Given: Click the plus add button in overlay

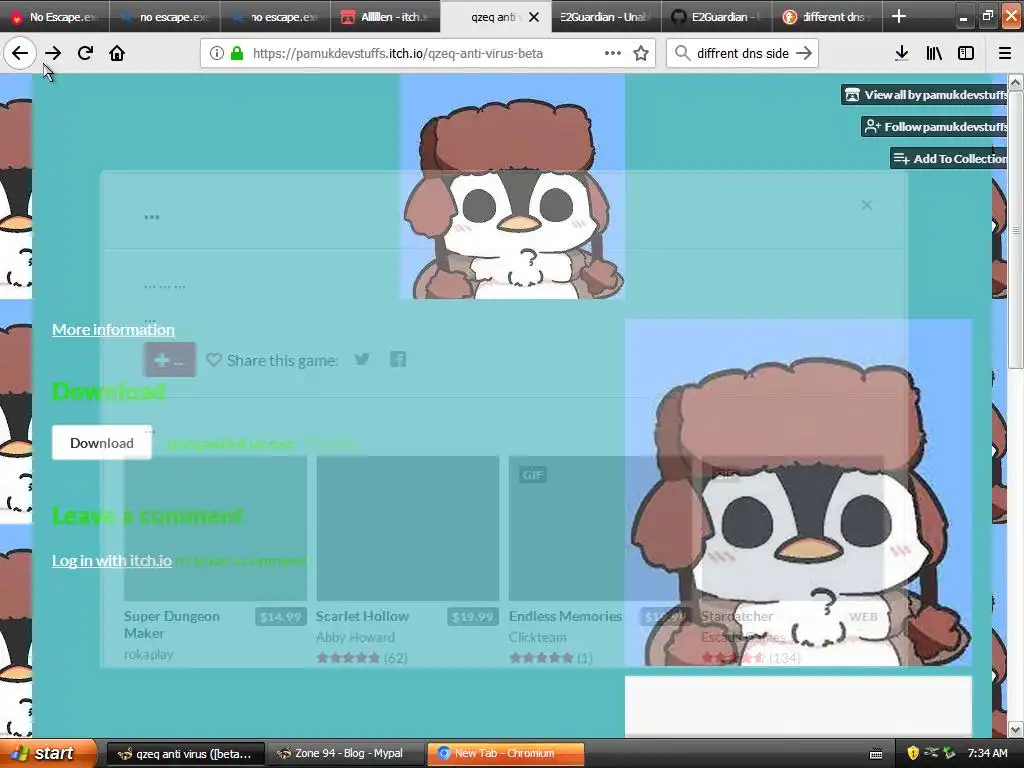Looking at the screenshot, I should click(170, 360).
